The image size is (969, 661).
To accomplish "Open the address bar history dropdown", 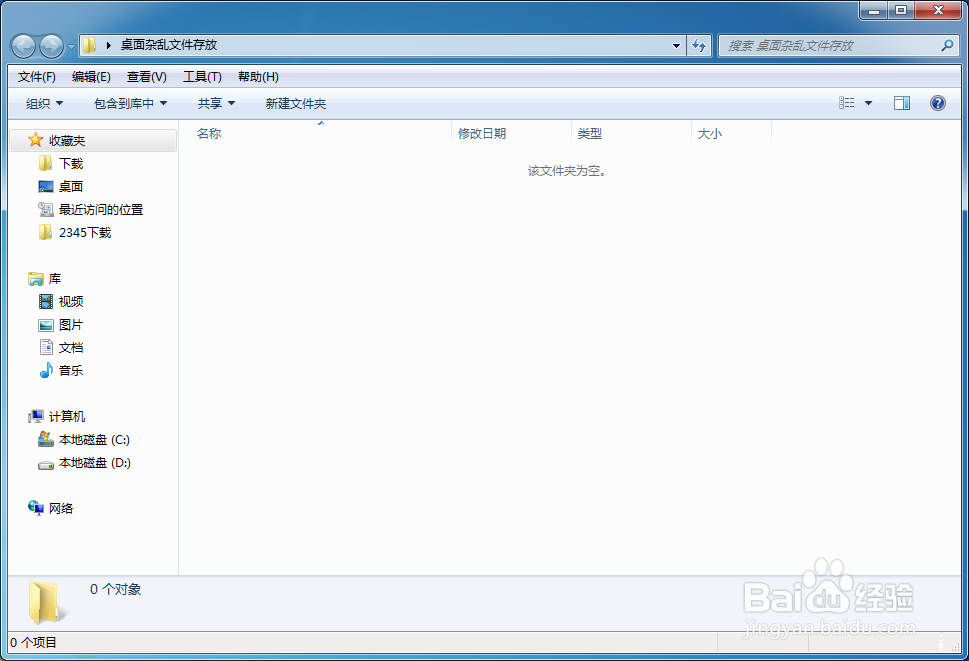I will click(676, 45).
